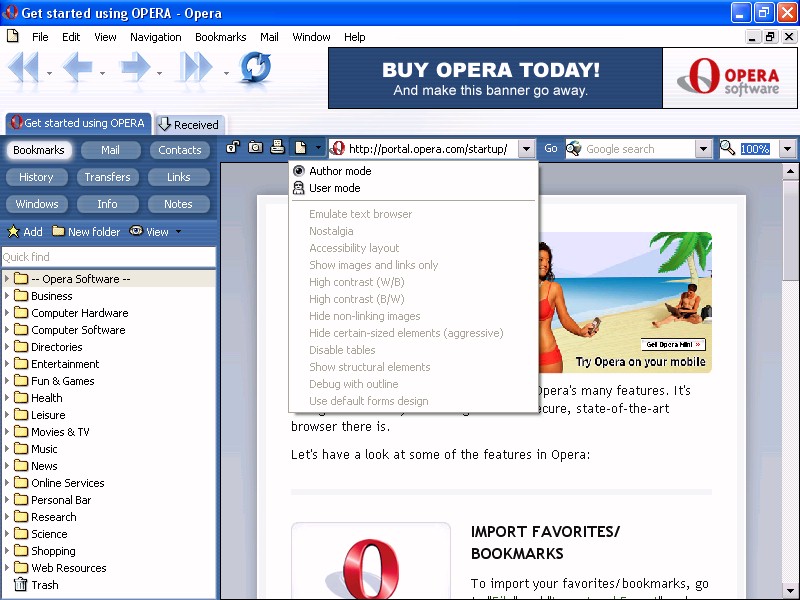Open the zoom percentage dropdown
Screen dimensions: 800x600
tap(788, 149)
